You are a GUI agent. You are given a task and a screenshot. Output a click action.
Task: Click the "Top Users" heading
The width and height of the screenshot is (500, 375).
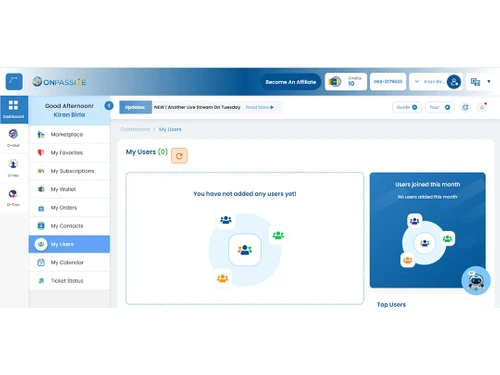click(x=391, y=304)
